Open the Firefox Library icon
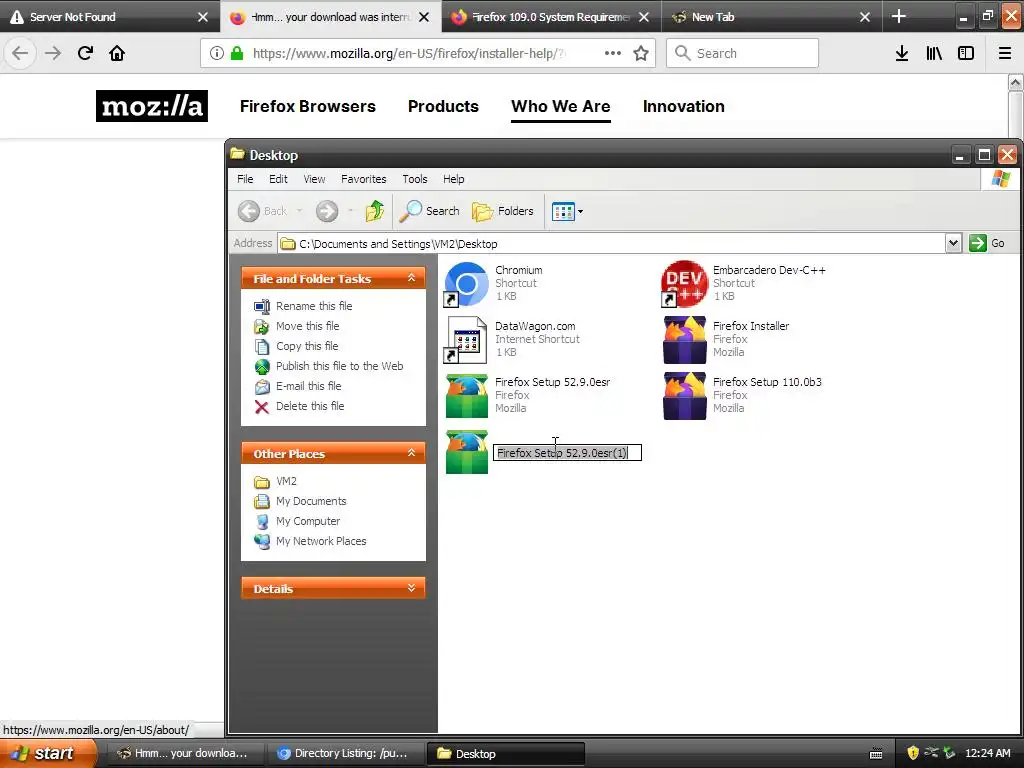Image resolution: width=1024 pixels, height=768 pixels. tap(934, 53)
